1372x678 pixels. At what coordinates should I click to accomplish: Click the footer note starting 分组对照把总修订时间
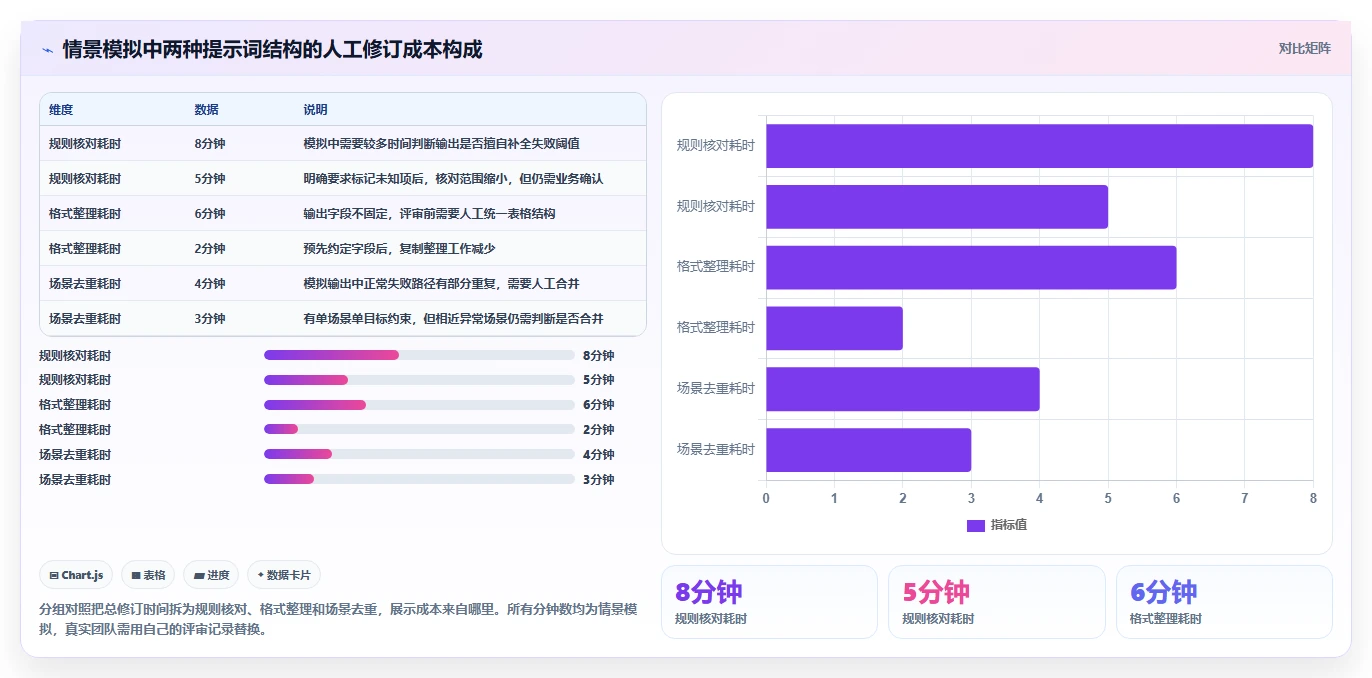[x=338, y=619]
